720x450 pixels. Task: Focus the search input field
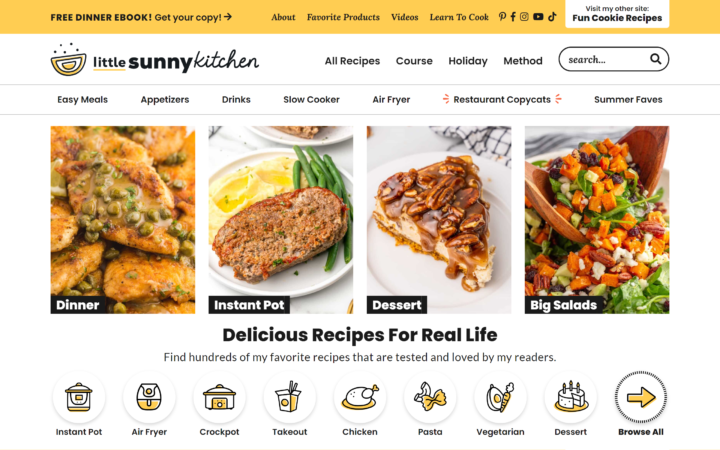(x=604, y=59)
